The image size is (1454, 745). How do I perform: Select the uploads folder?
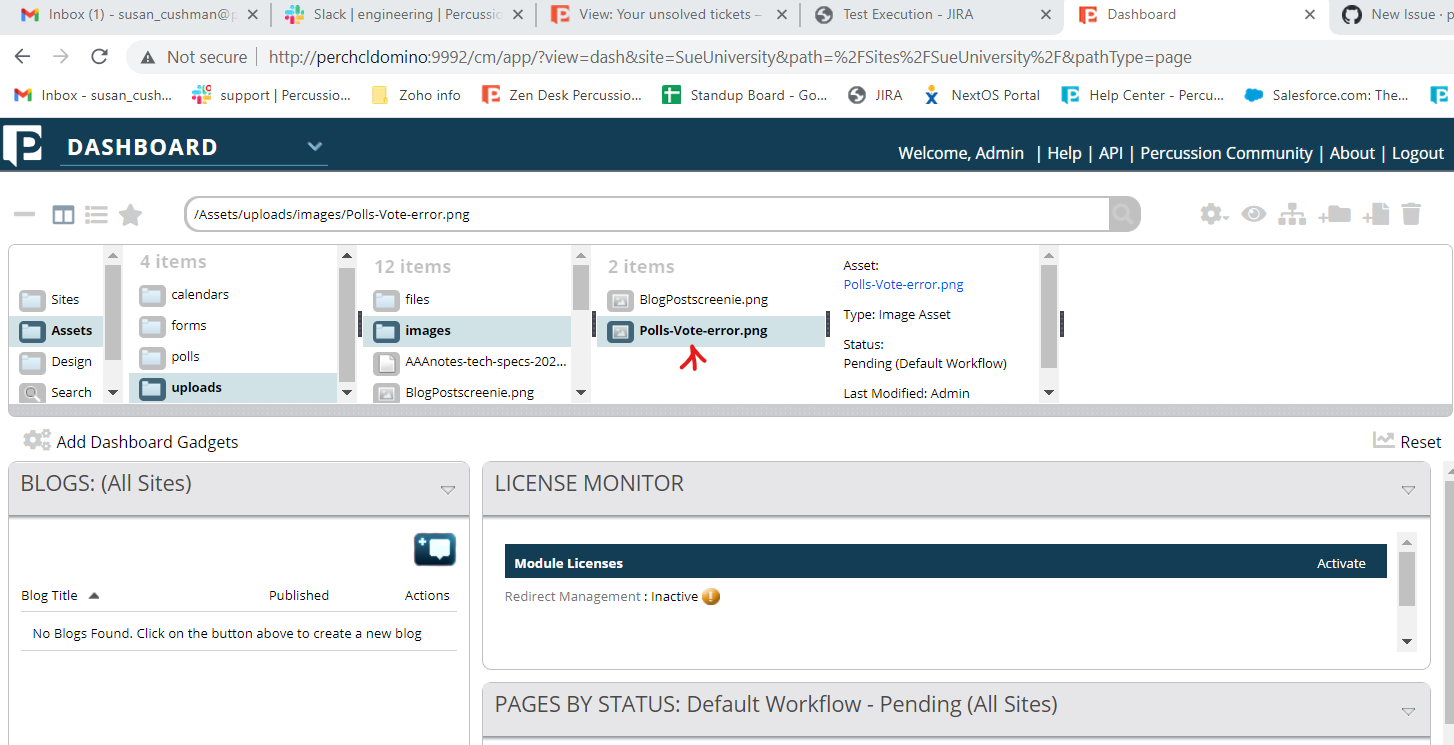[233, 388]
